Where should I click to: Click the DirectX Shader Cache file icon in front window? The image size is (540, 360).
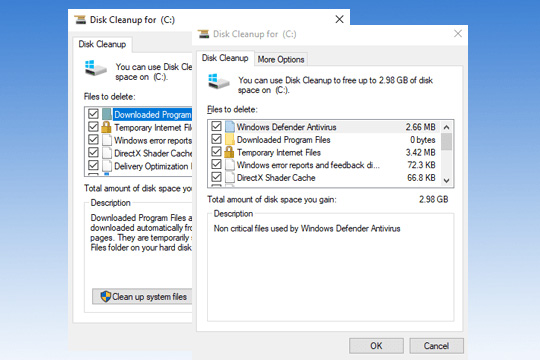[230, 177]
